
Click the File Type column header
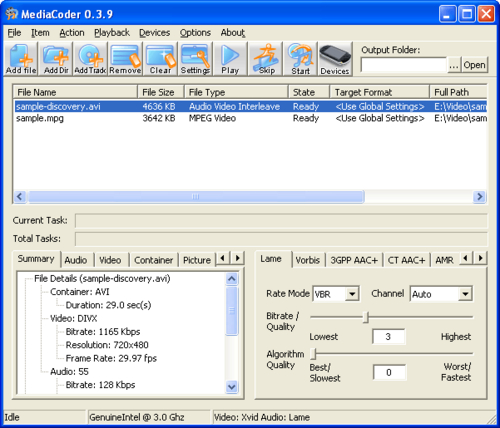(x=236, y=92)
